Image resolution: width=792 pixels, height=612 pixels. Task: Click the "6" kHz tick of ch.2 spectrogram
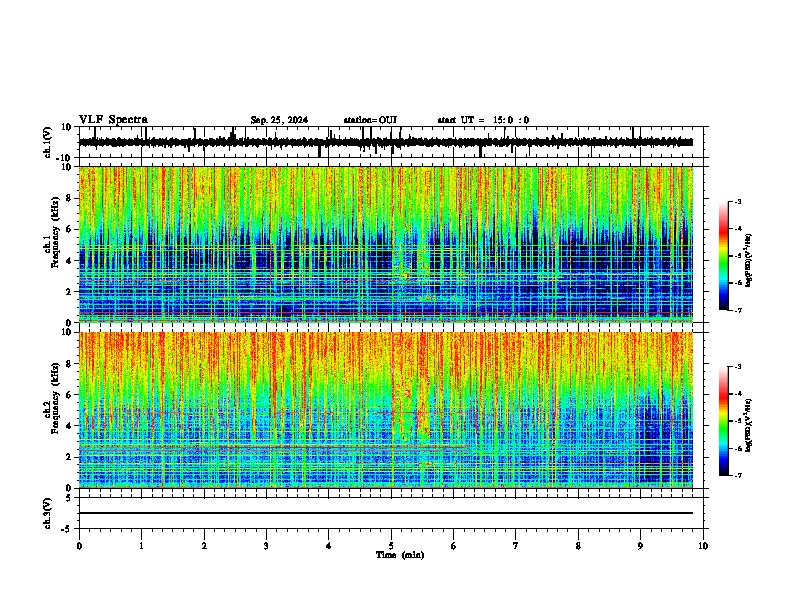70,395
